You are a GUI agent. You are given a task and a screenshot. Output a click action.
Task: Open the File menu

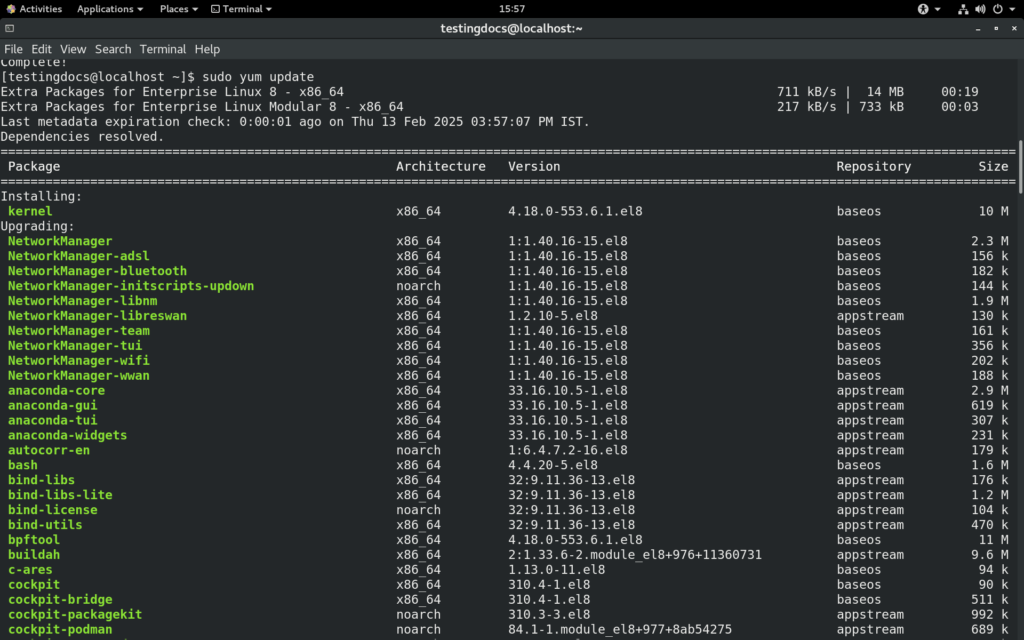click(13, 48)
